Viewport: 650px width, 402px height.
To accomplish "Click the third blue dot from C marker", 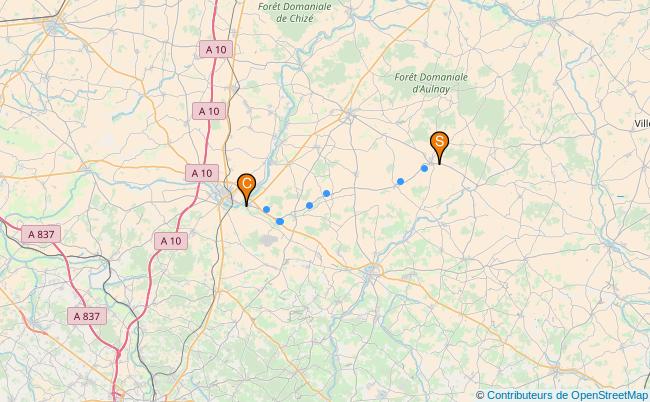I will [x=309, y=205].
